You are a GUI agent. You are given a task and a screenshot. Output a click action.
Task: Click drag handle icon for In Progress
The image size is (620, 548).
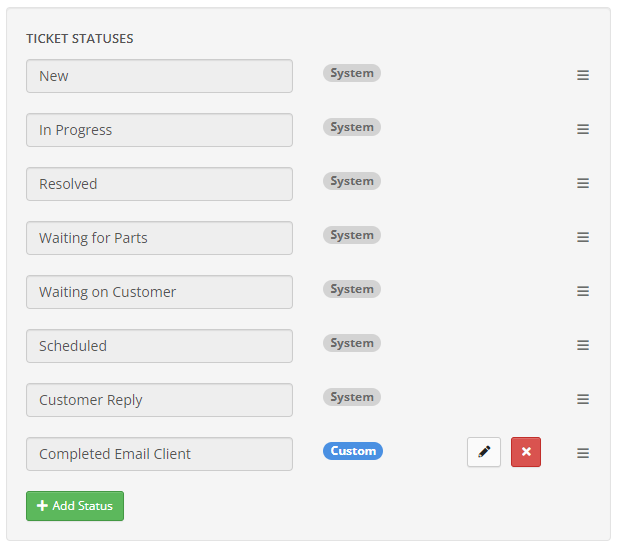[x=583, y=129]
